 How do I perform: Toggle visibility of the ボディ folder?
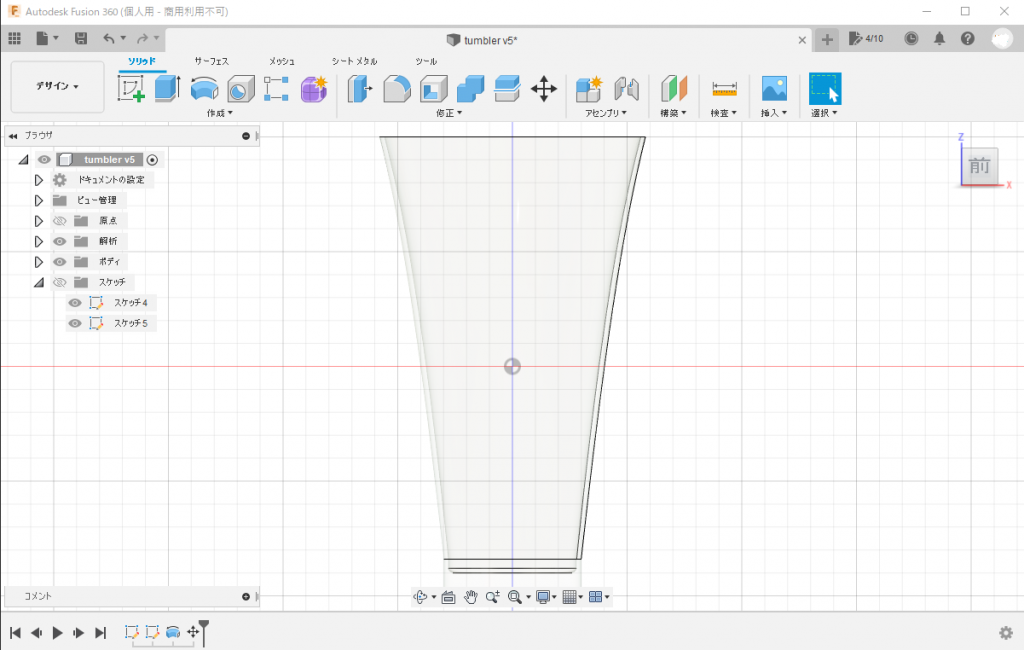pos(59,261)
